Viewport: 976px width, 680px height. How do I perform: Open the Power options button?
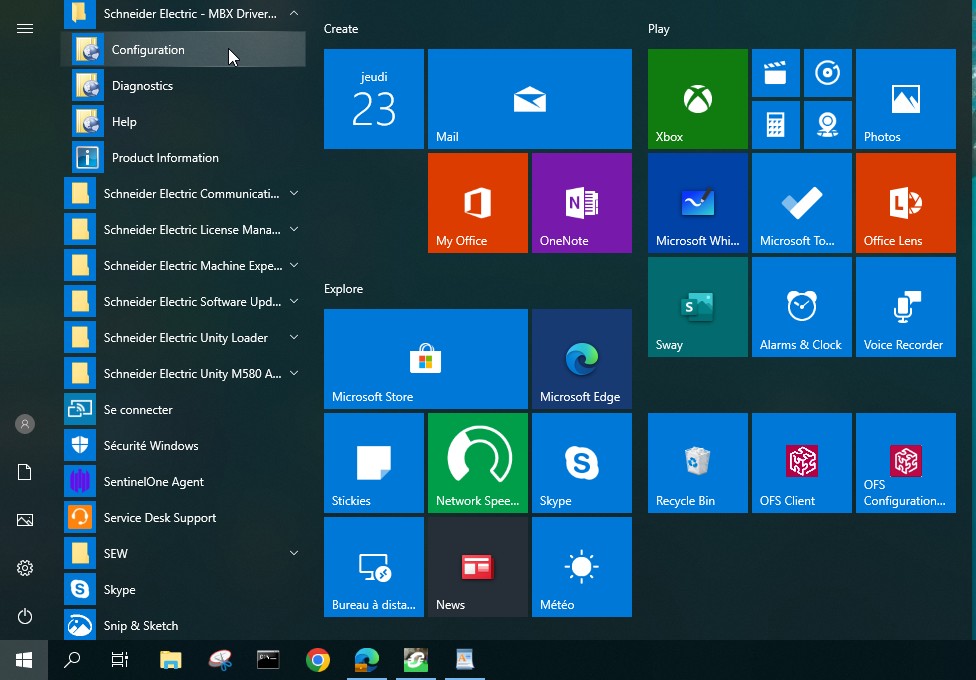tap(25, 616)
